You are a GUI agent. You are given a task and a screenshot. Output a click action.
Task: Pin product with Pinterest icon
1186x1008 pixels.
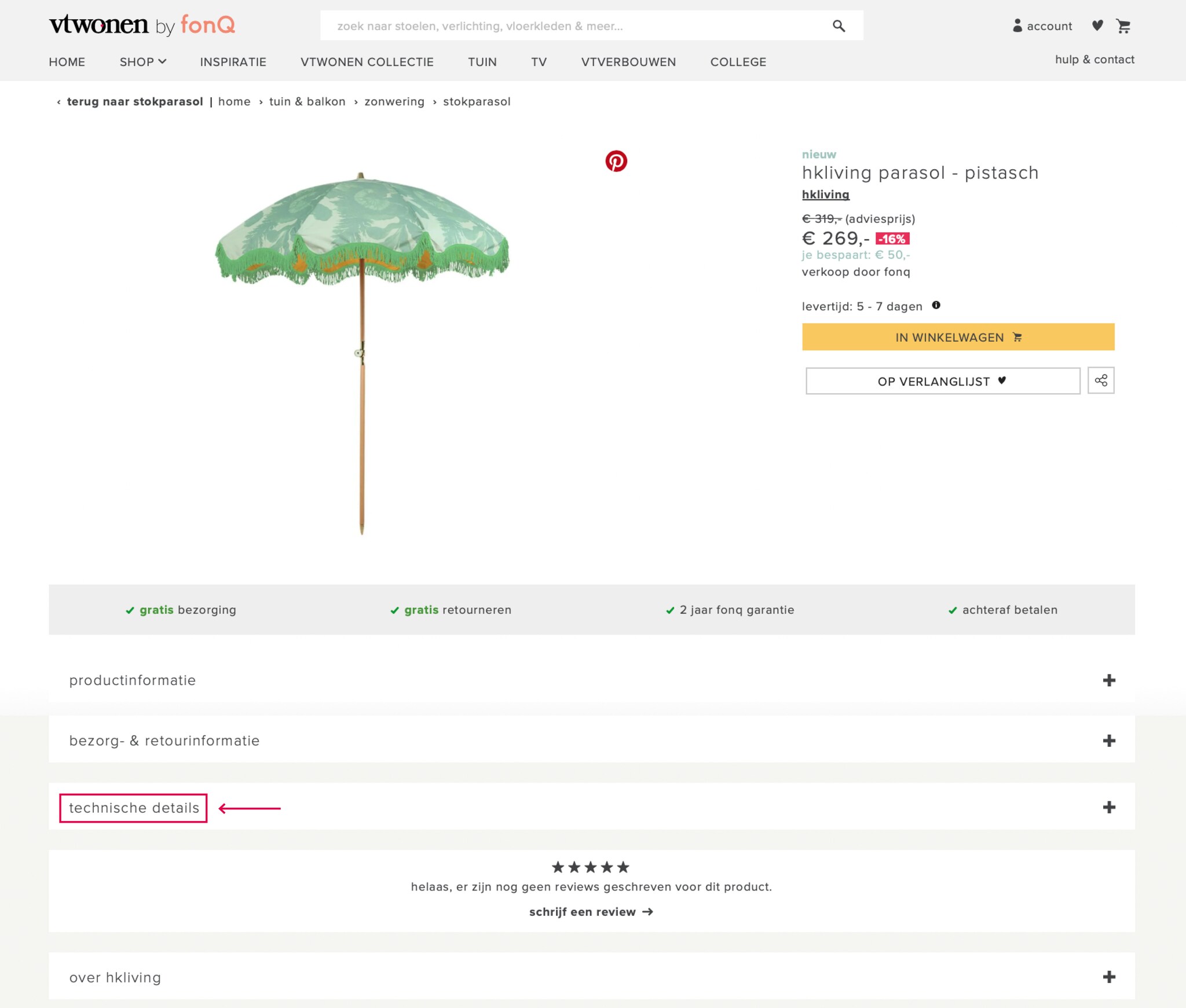coord(616,161)
